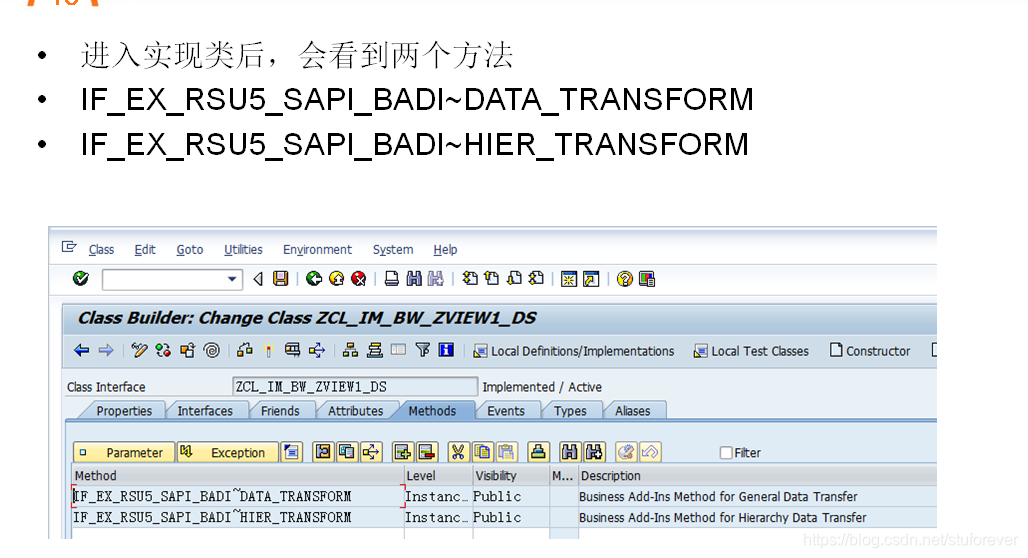Click the Local Test Classes button
Viewport: 1028px width, 558px height.
click(x=751, y=351)
